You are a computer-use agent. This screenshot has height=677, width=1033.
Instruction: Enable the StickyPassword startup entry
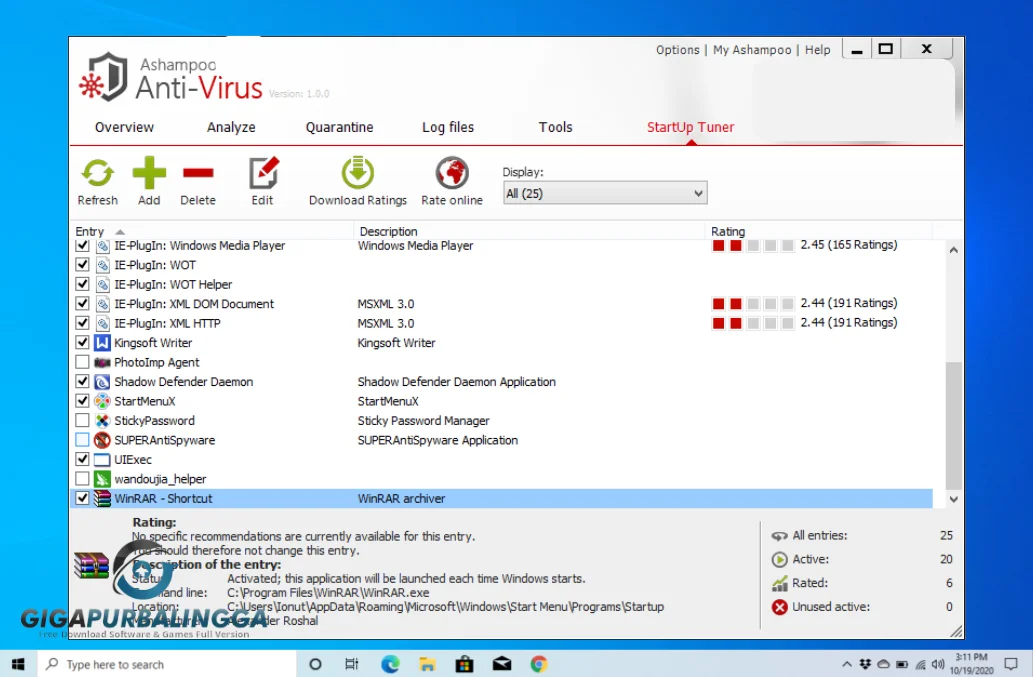click(82, 420)
